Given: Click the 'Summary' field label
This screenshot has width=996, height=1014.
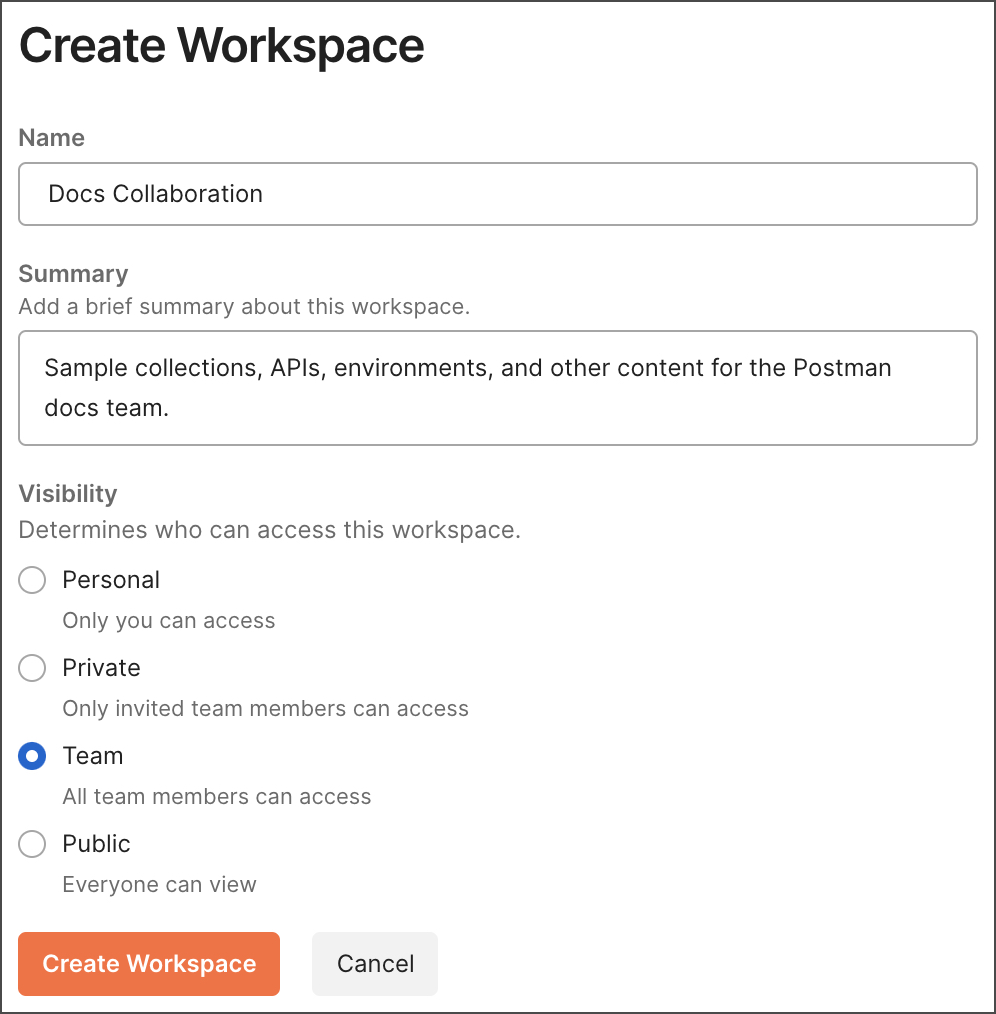Looking at the screenshot, I should tap(74, 274).
